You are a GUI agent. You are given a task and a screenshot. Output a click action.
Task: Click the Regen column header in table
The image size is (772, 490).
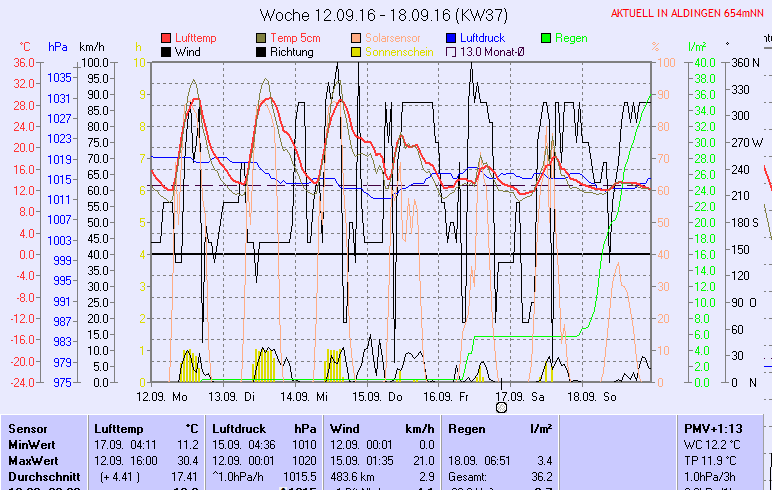point(468,428)
